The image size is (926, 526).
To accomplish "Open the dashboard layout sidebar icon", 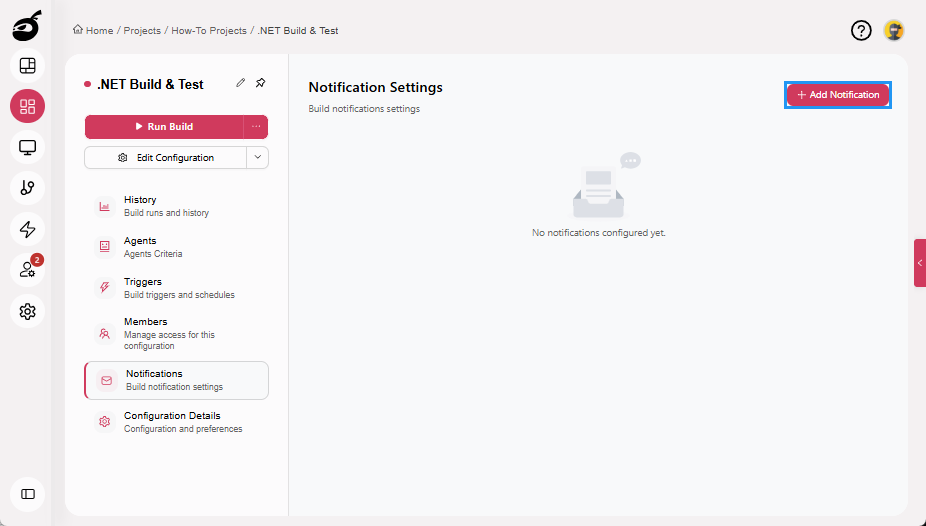I will tap(28, 66).
